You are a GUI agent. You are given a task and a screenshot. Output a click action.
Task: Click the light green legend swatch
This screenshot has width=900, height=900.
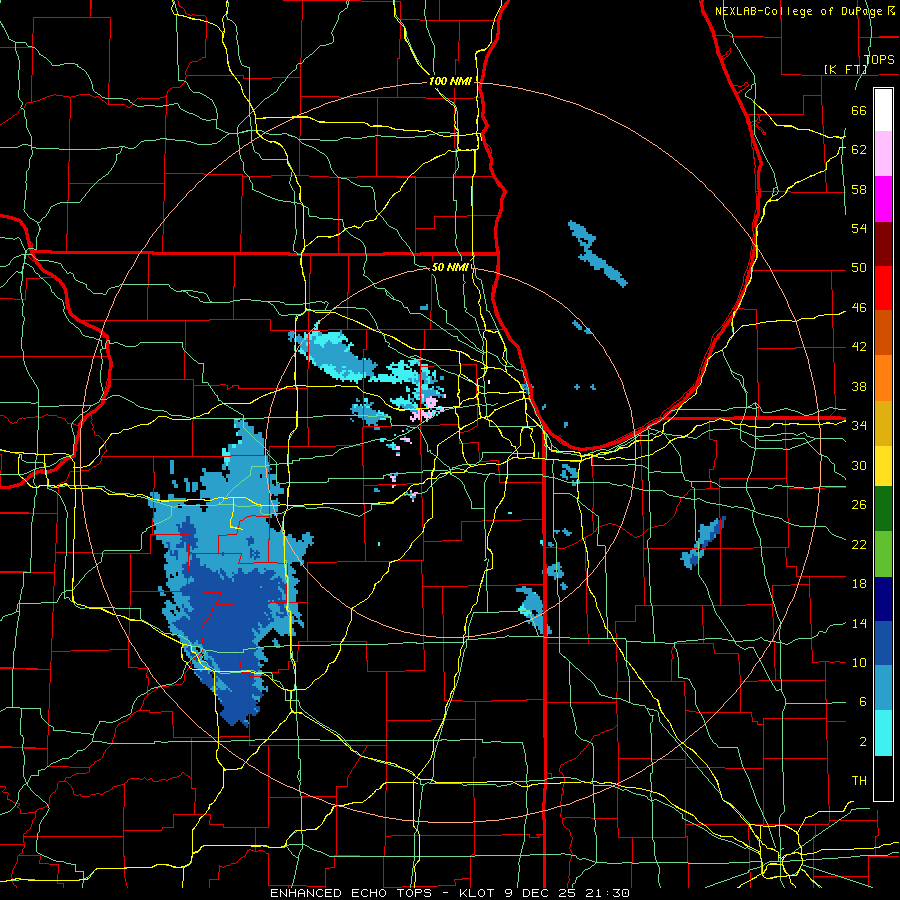coord(883,554)
